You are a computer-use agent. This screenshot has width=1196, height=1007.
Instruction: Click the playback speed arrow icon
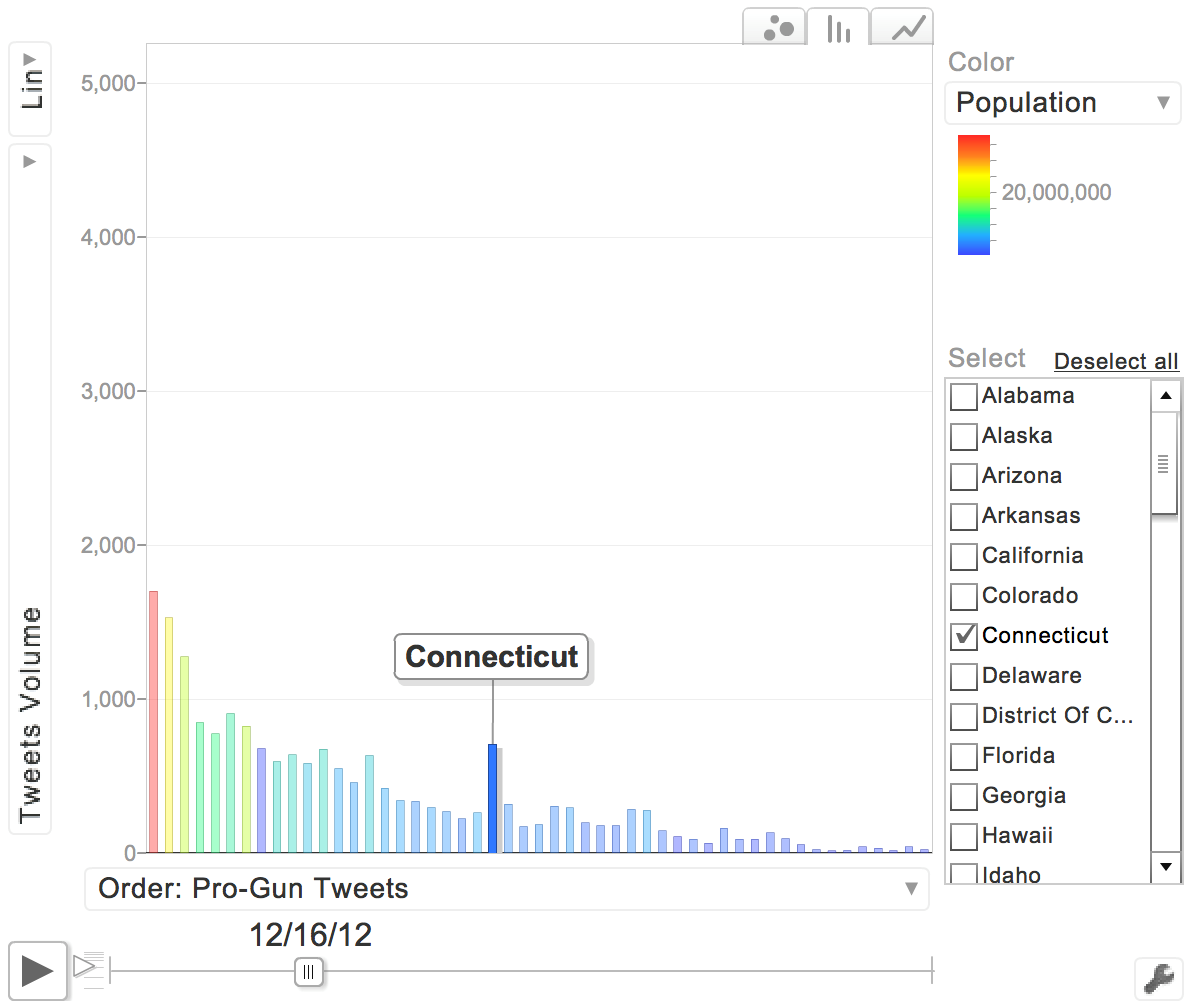tap(85, 965)
